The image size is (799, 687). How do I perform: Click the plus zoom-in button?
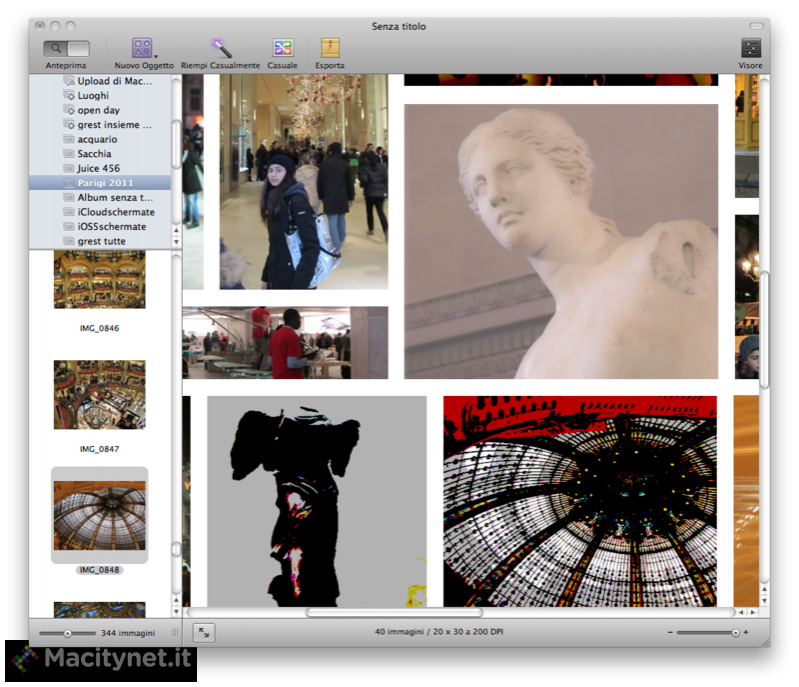pos(746,632)
